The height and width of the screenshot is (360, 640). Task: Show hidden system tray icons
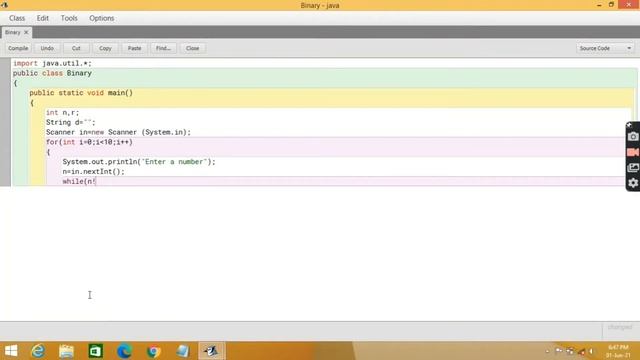pos(547,351)
